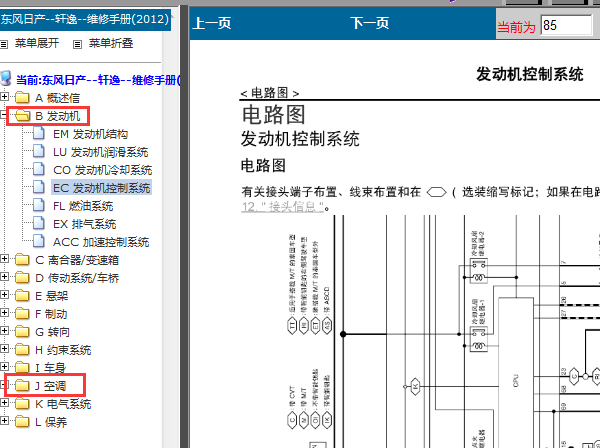Click the computer icon beside 当前:东风日产
Viewport: 600px width, 448px height.
point(6,78)
